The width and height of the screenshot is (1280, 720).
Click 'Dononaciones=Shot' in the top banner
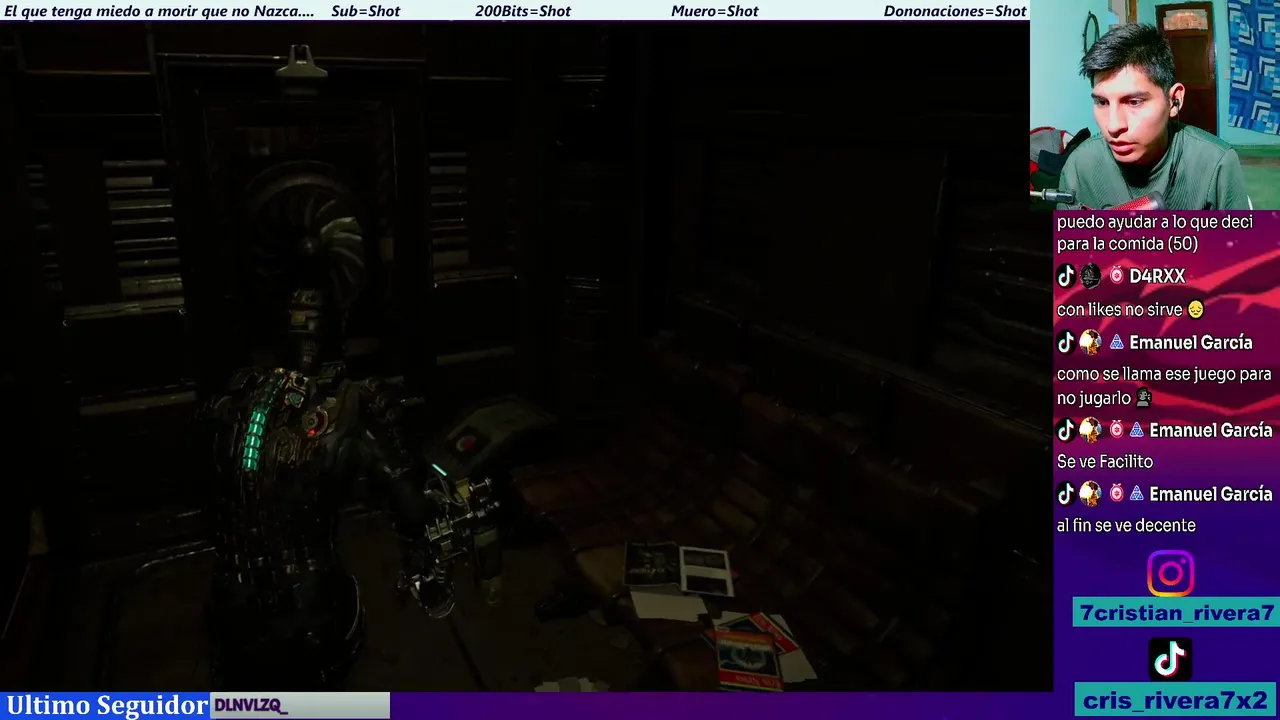955,11
